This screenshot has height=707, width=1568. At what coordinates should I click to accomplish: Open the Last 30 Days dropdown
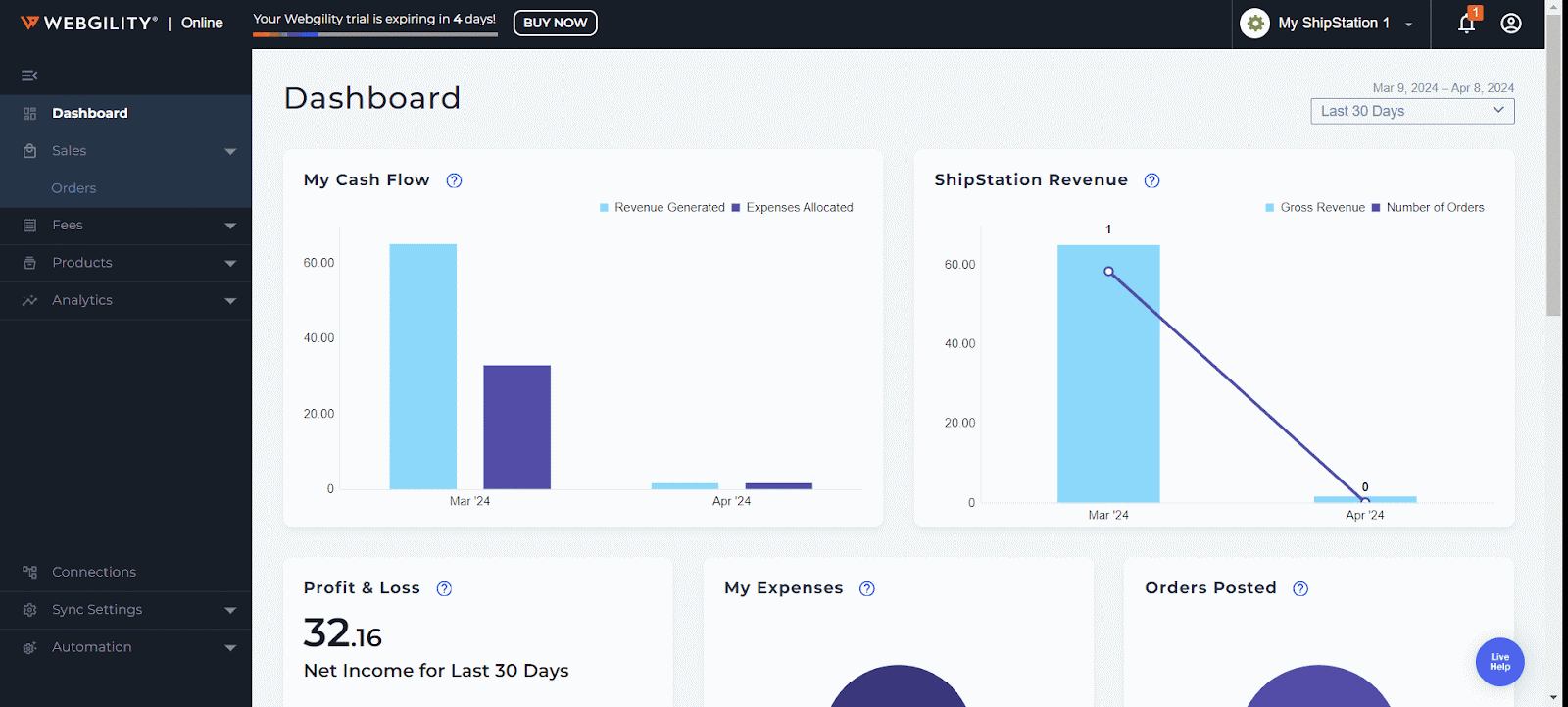pyautogui.click(x=1411, y=111)
